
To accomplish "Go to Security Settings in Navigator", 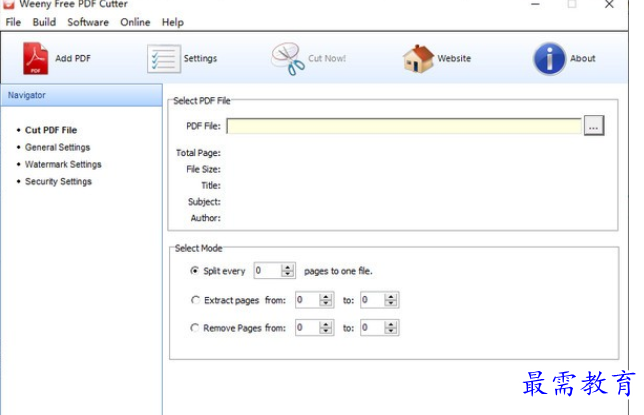I will click(58, 182).
